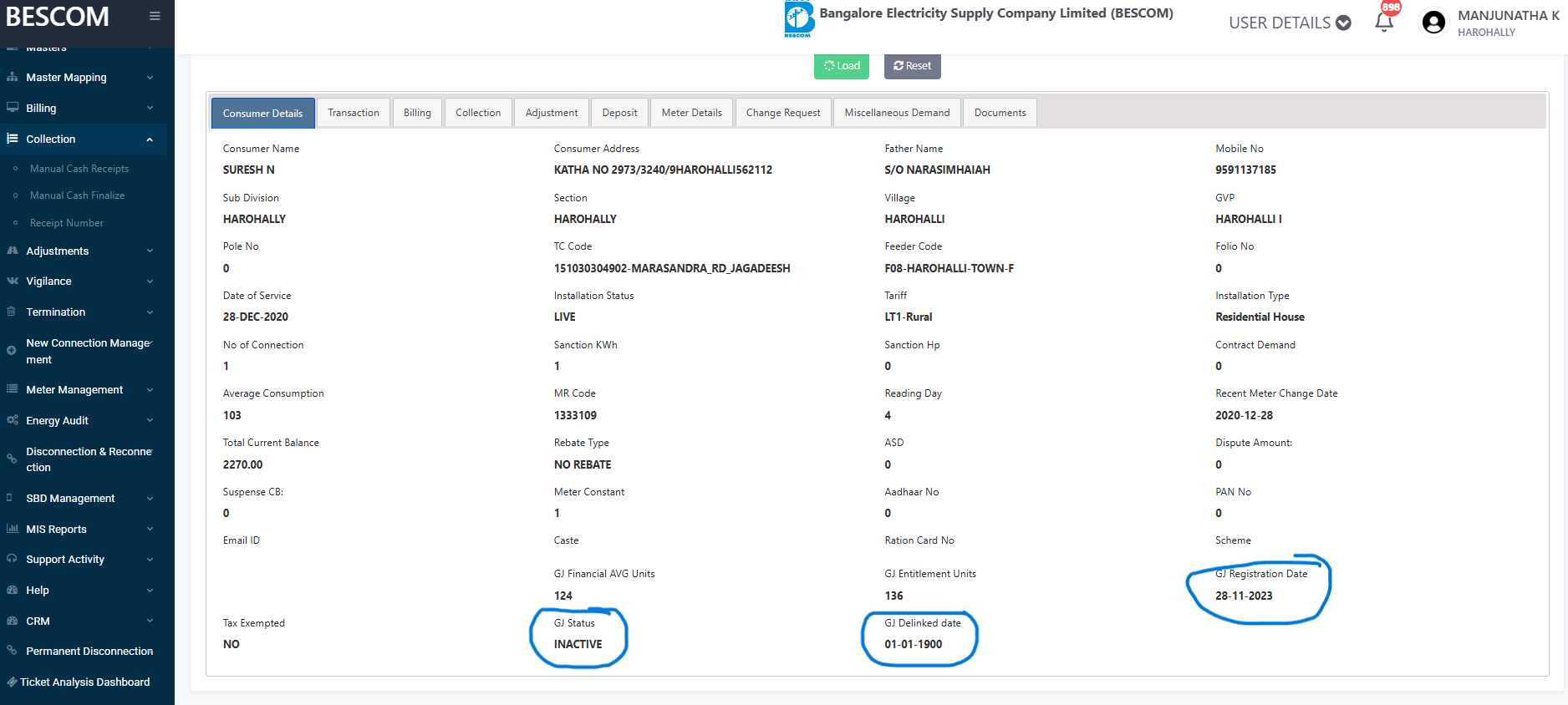Click MR Code value 1333109

(x=575, y=415)
